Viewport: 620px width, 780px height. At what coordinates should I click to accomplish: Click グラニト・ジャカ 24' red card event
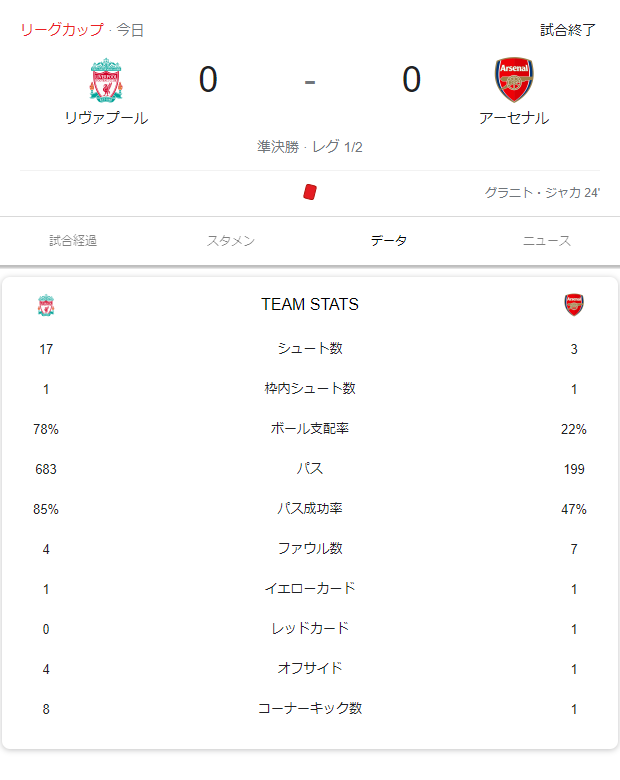[x=542, y=193]
